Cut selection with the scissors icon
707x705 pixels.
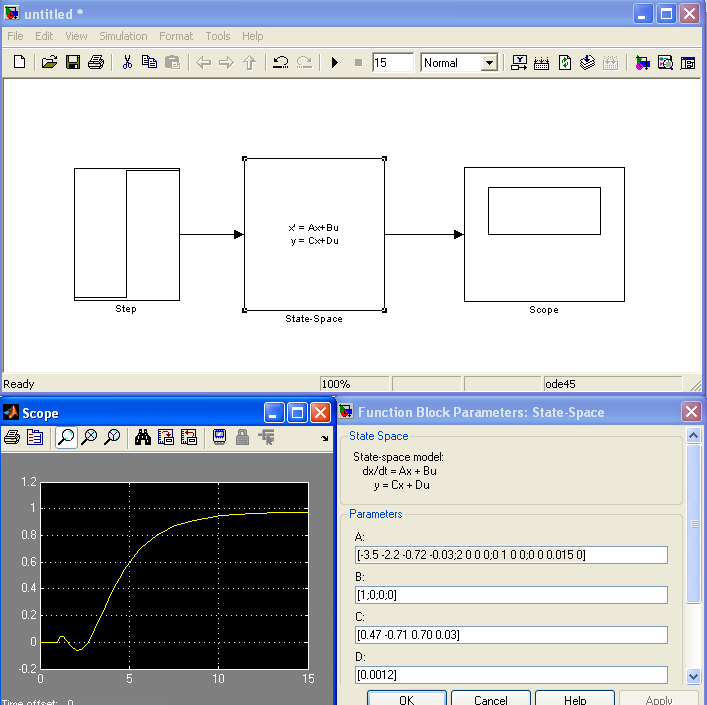(127, 62)
